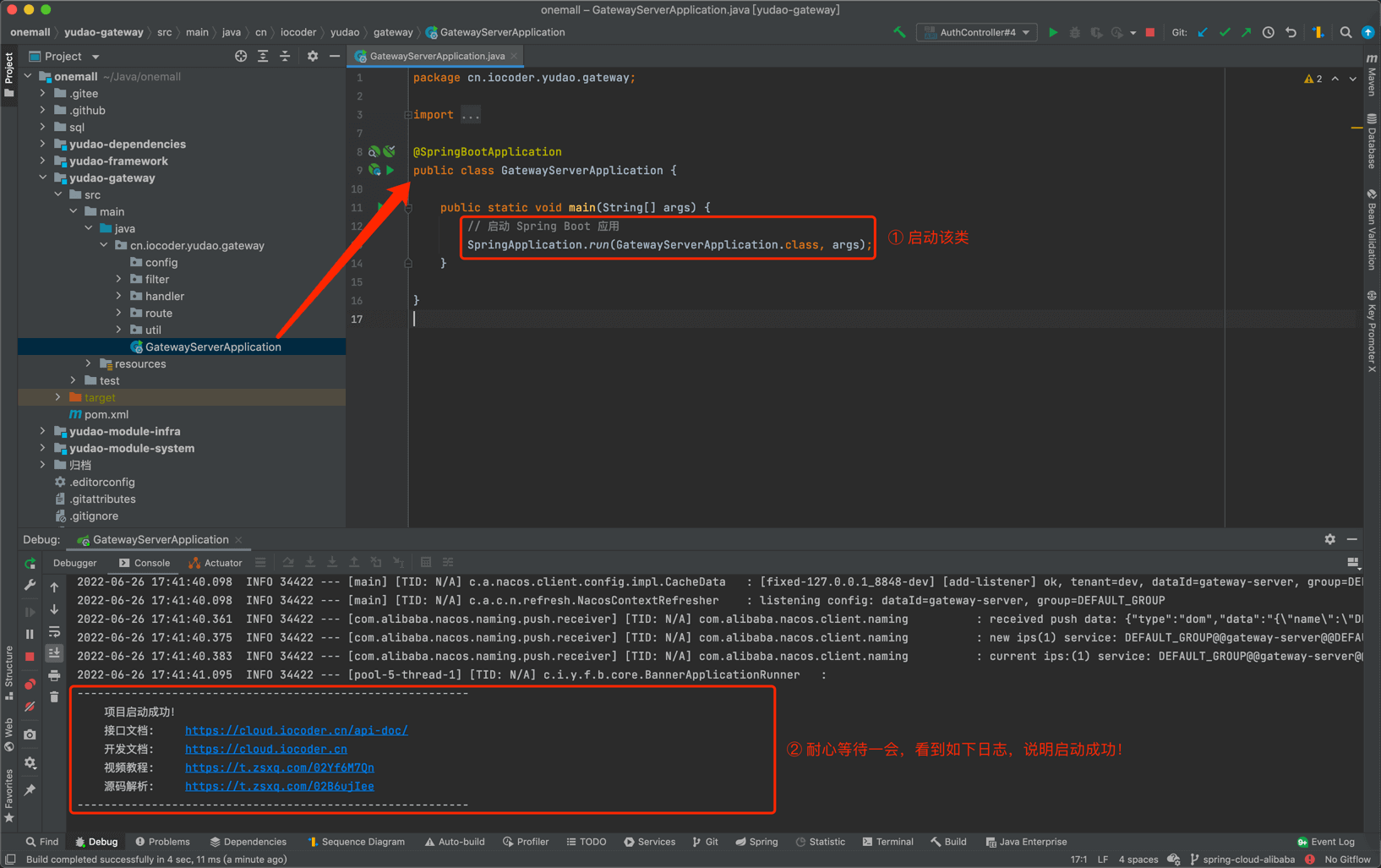Toggle soft-wrap in the console
Viewport: 1381px width, 868px height.
[x=54, y=631]
